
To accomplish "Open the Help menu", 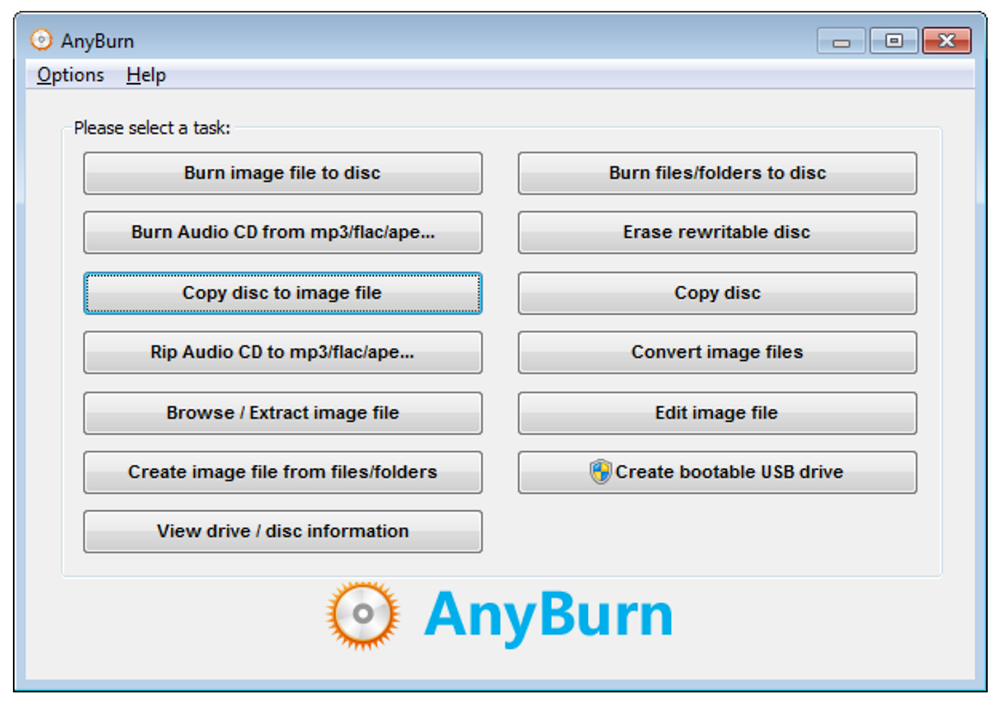I will (146, 75).
